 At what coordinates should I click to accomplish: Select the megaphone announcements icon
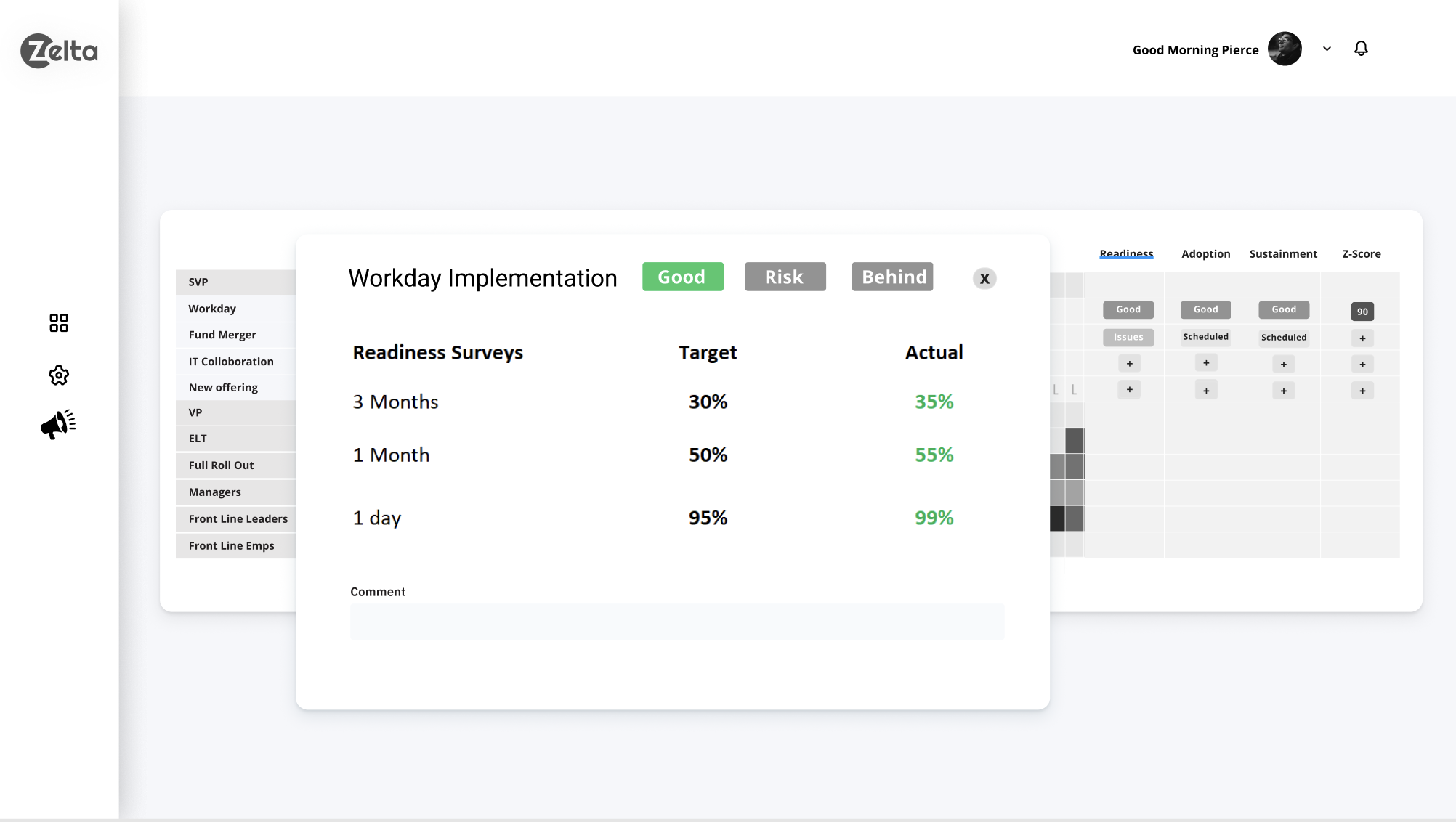click(x=58, y=425)
